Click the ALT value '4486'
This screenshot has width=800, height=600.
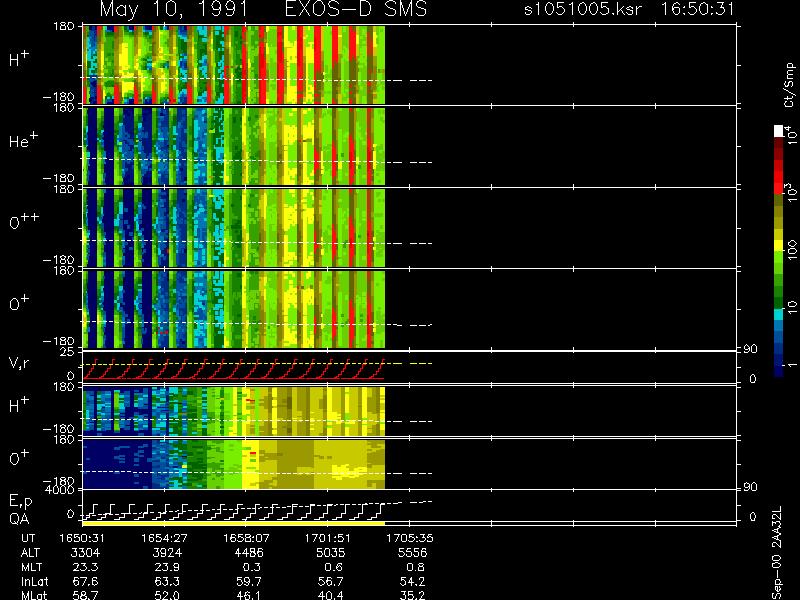249,553
